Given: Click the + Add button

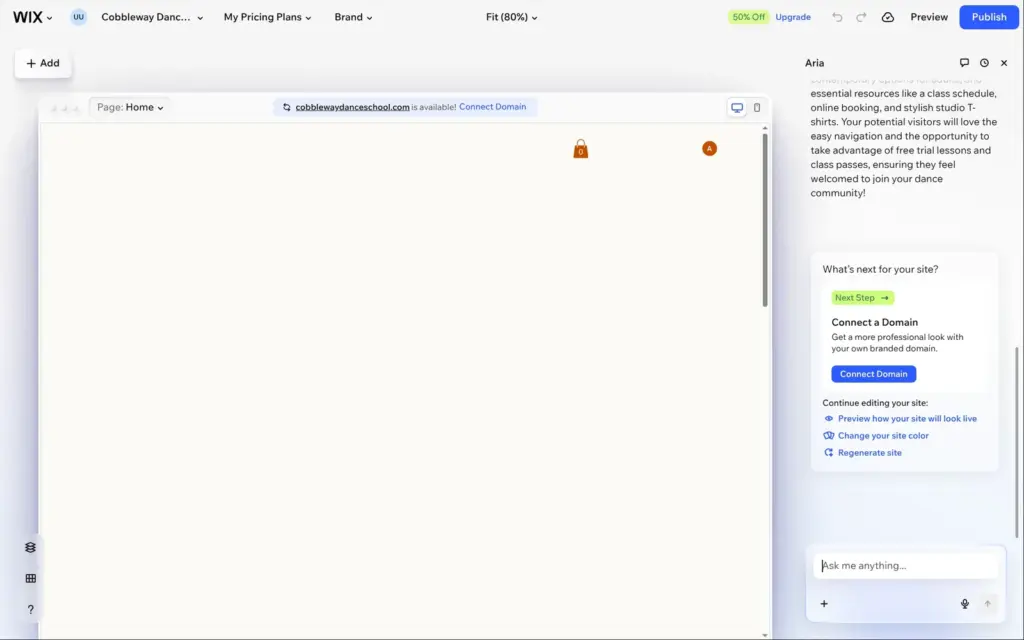Looking at the screenshot, I should tap(43, 63).
